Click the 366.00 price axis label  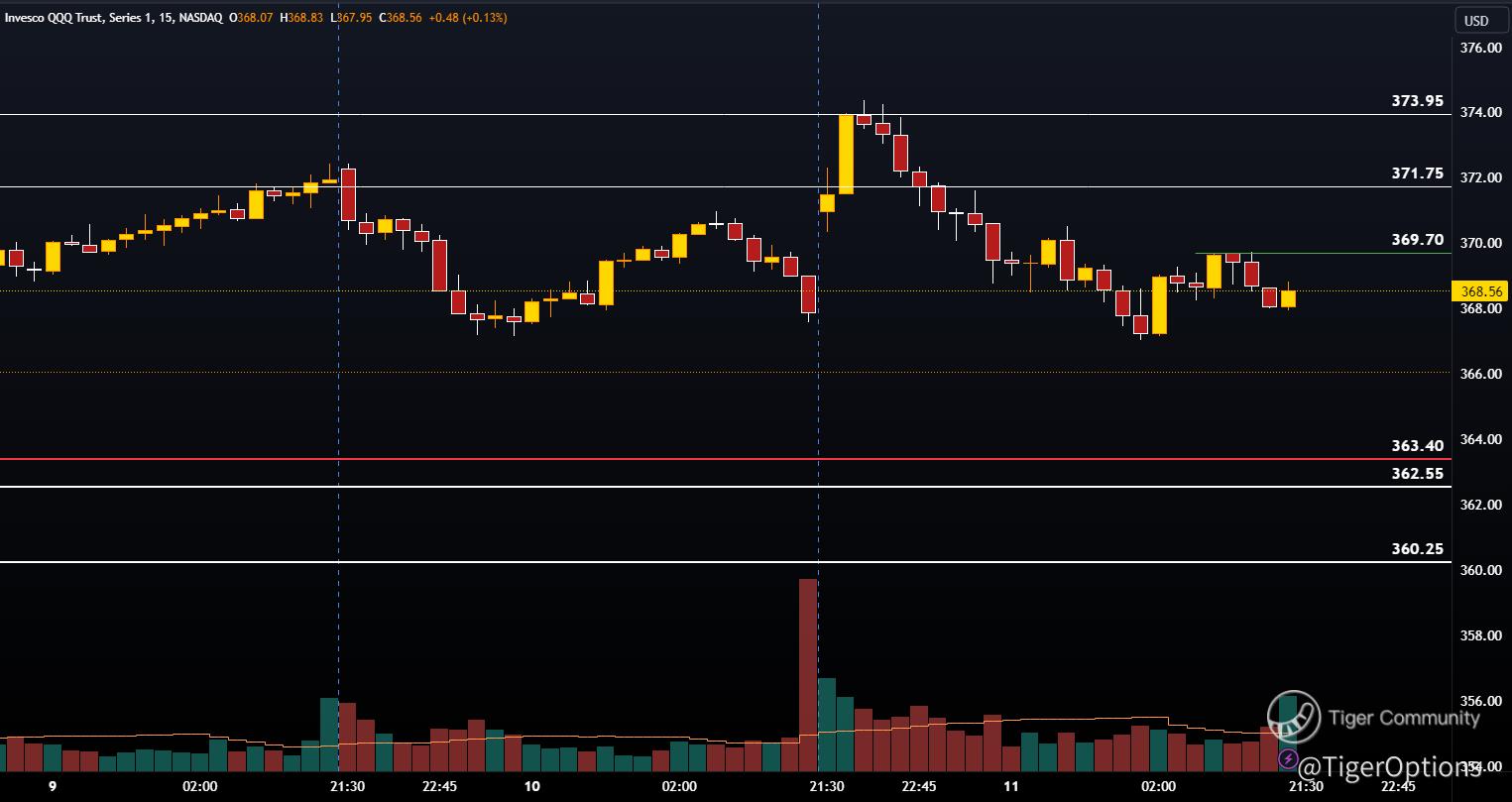(1479, 375)
